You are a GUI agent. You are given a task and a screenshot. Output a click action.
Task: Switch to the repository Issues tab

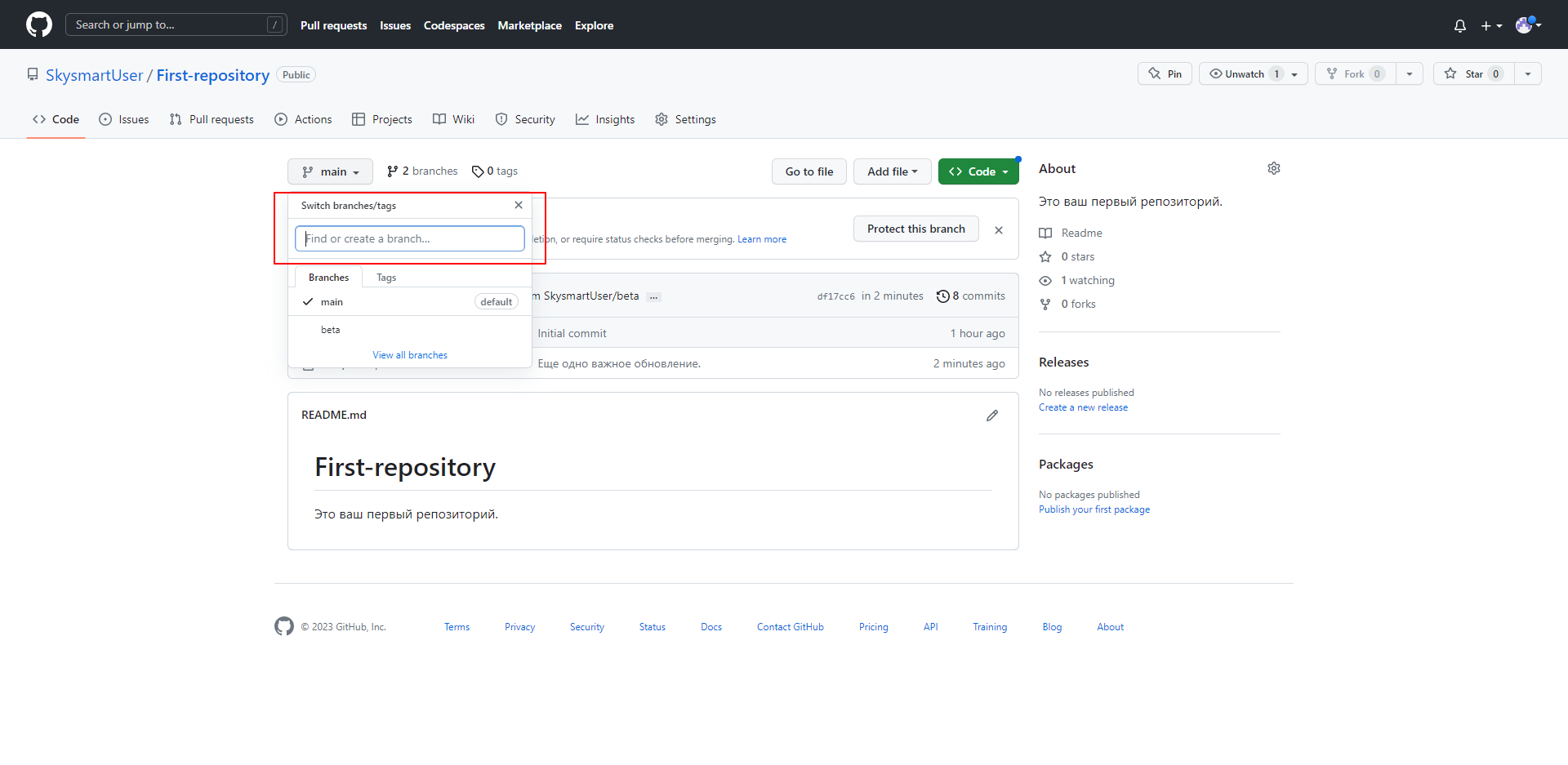tap(123, 119)
